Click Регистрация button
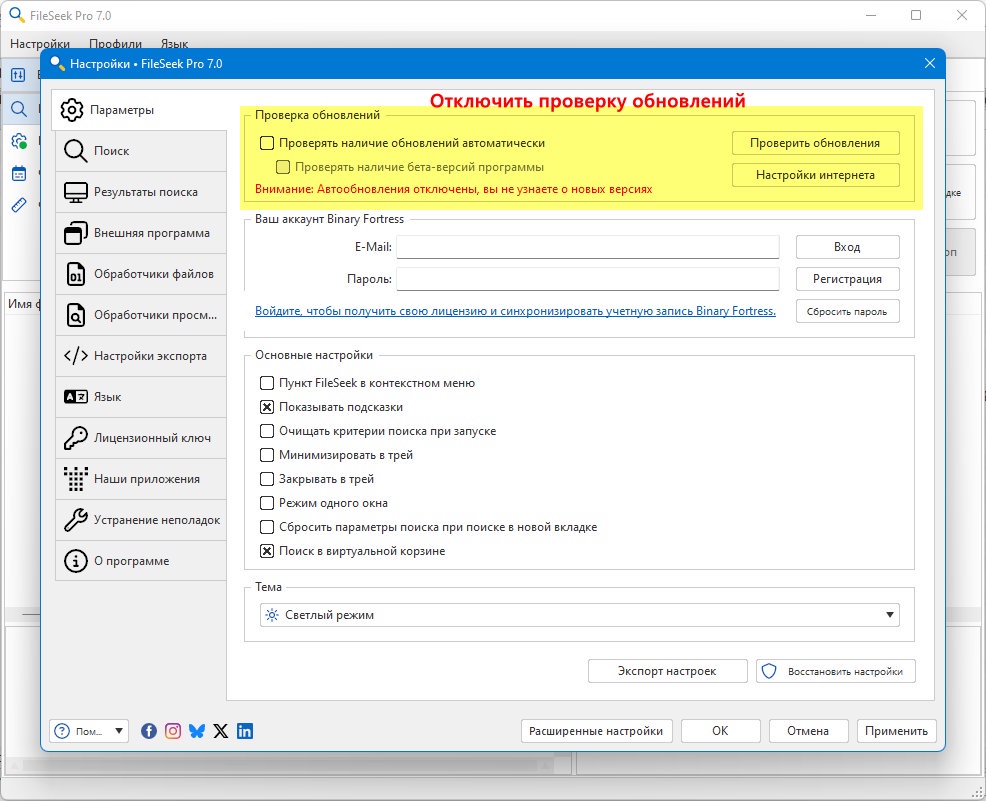The width and height of the screenshot is (986, 801). click(847, 279)
